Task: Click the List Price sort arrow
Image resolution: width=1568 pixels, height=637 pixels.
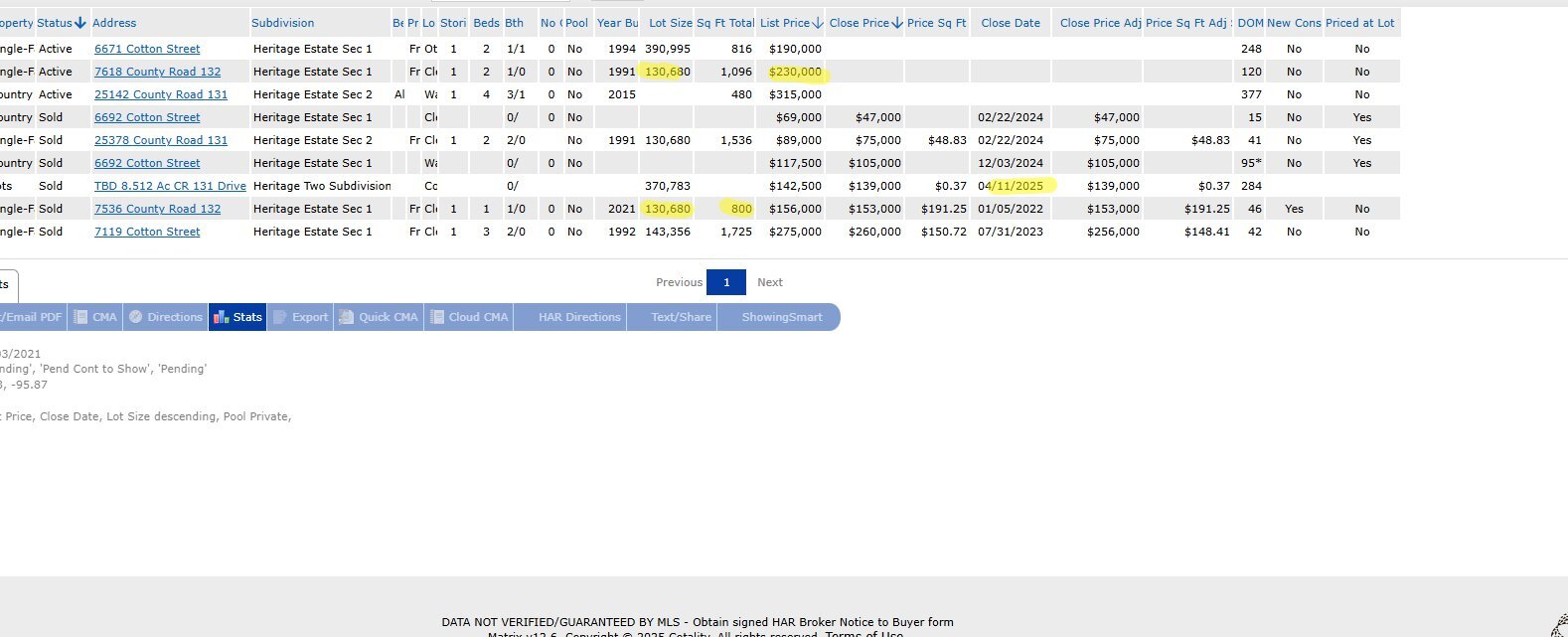Action: (x=818, y=23)
